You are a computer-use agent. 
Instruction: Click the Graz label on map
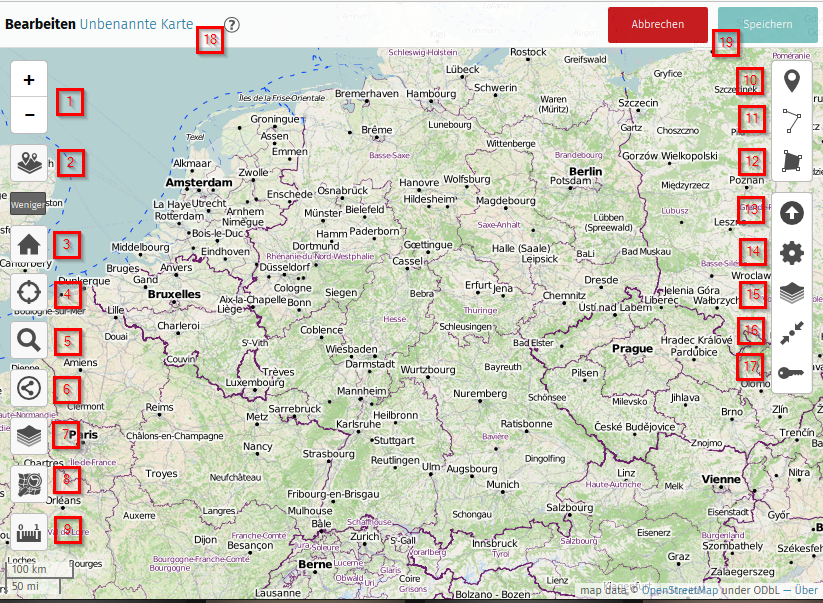pyautogui.click(x=679, y=556)
